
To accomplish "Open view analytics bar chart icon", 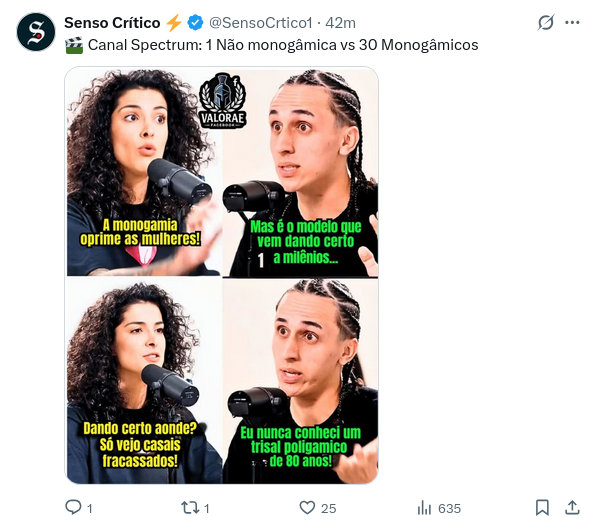I will 424,508.
